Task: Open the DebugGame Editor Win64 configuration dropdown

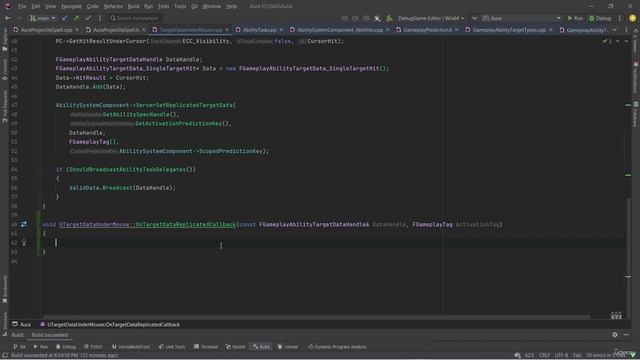Action: [x=431, y=18]
